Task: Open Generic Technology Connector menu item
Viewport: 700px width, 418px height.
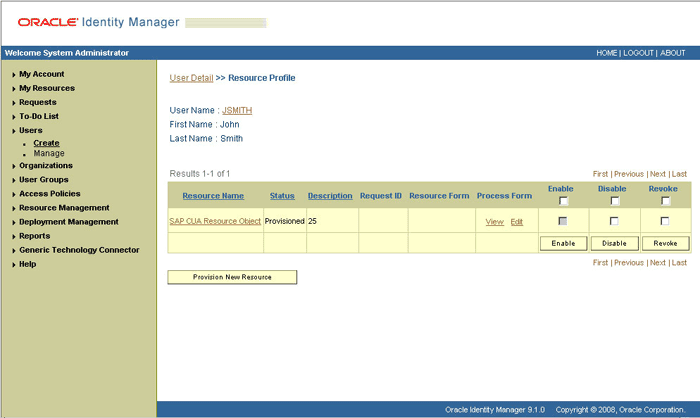Action: point(79,250)
